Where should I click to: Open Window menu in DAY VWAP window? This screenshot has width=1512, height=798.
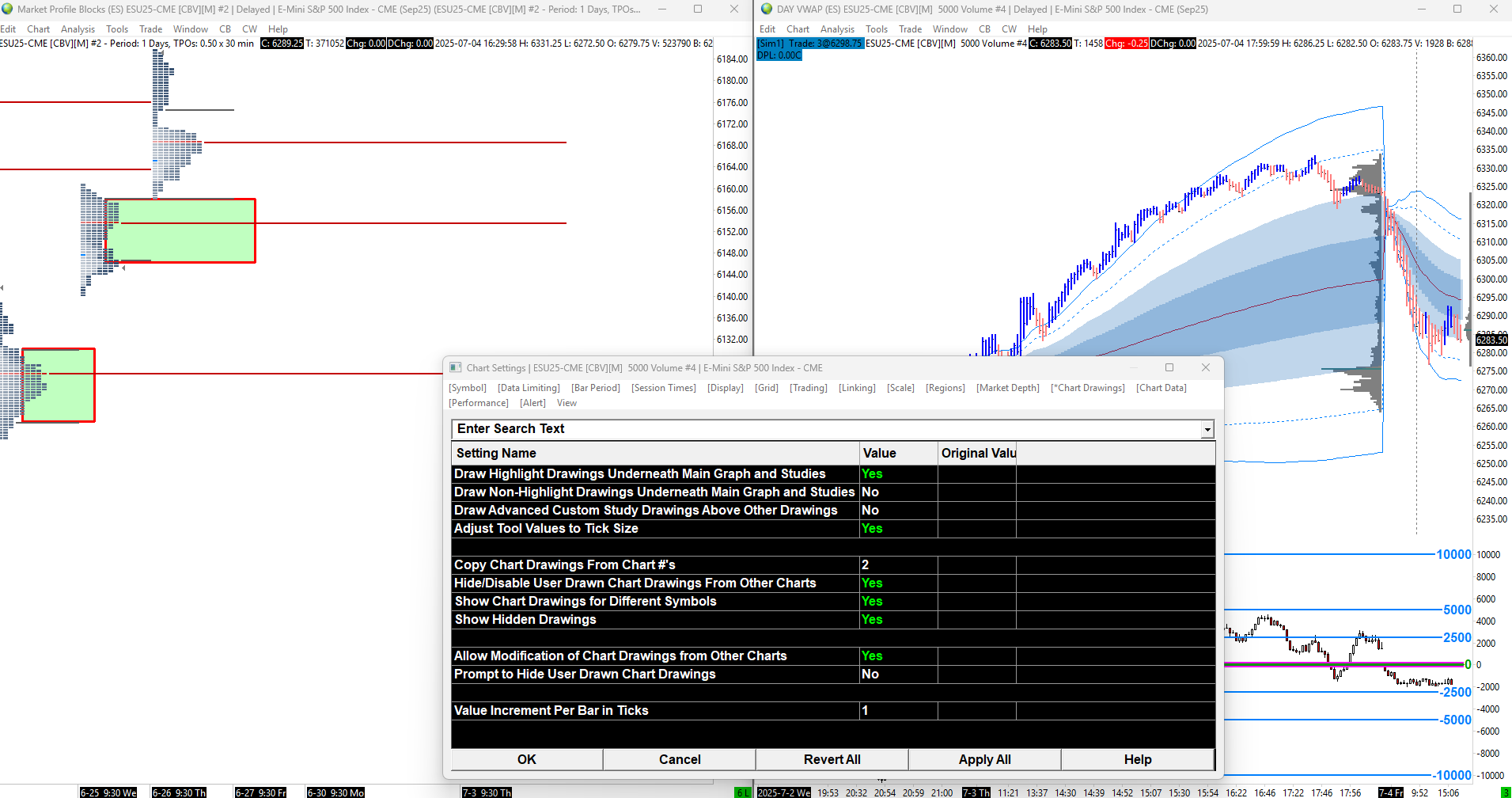pyautogui.click(x=950, y=29)
